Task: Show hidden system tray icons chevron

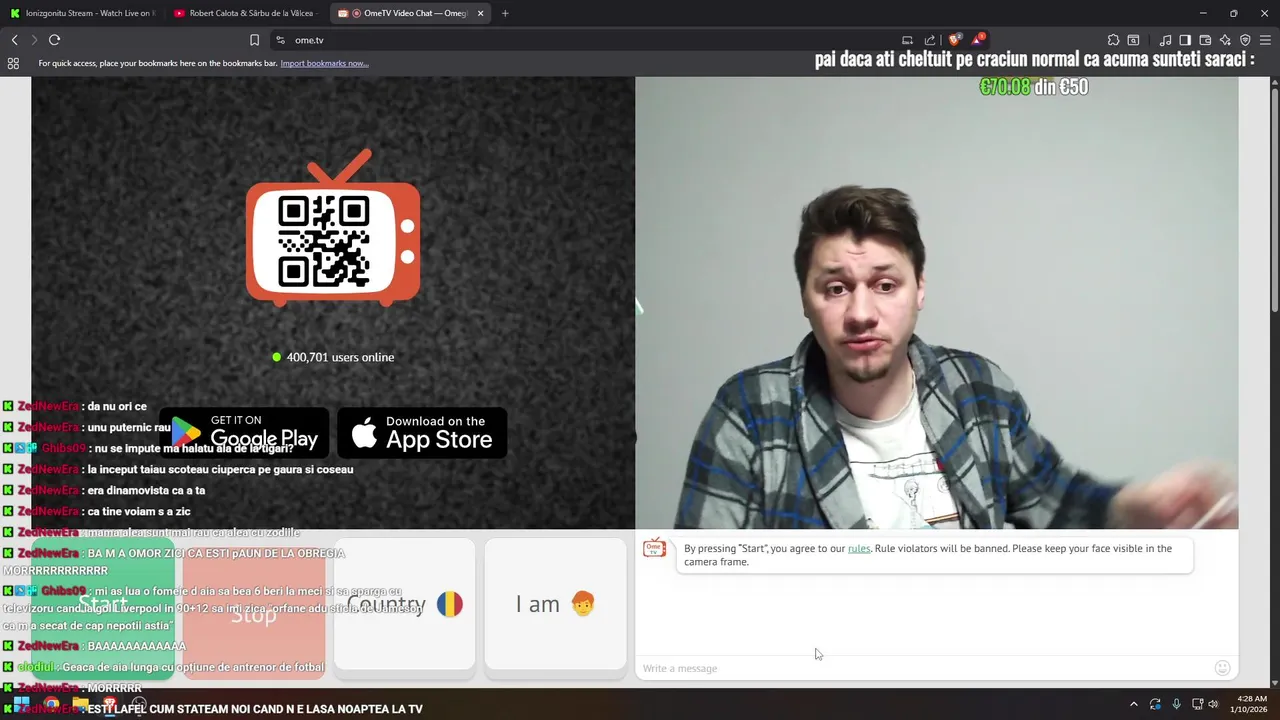Action: tap(1133, 704)
